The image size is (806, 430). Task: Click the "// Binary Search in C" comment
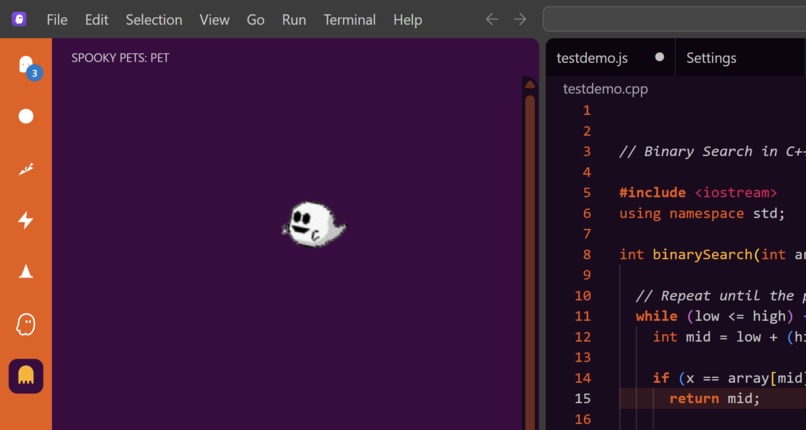pyautogui.click(x=712, y=152)
